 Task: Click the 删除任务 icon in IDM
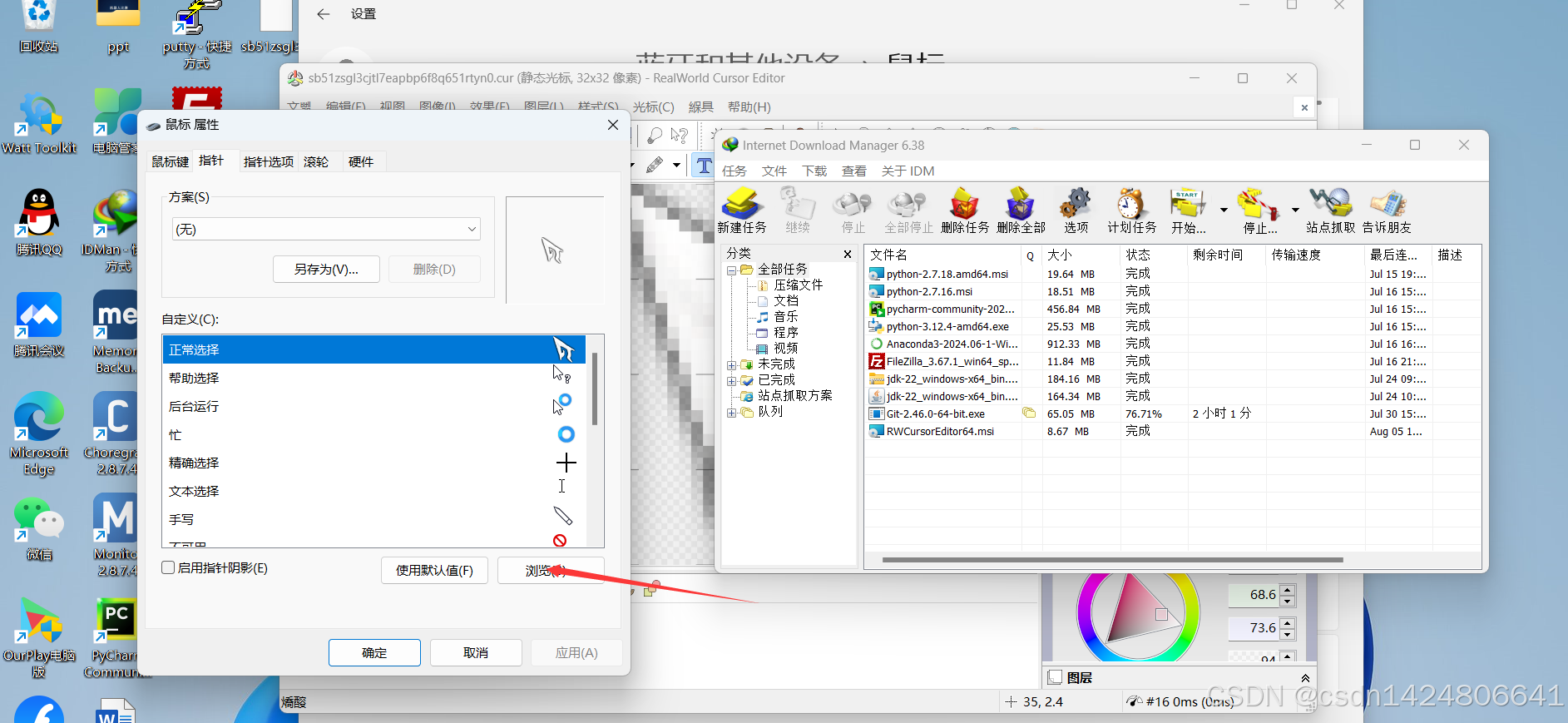(x=965, y=210)
